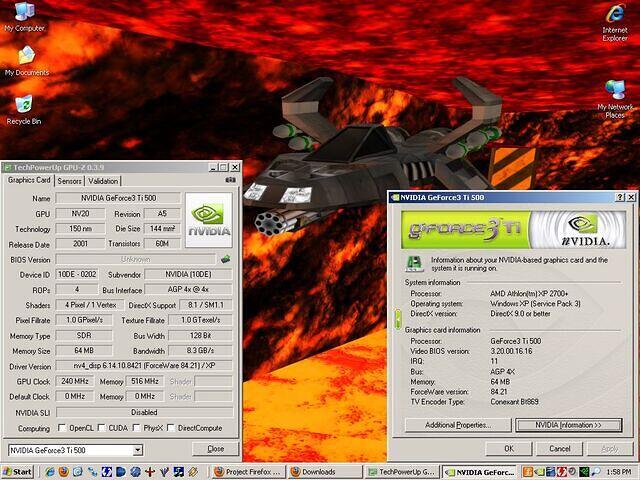Click GPU-Z screenshot camera icon
Screen dimensions: 640x480
(230, 181)
